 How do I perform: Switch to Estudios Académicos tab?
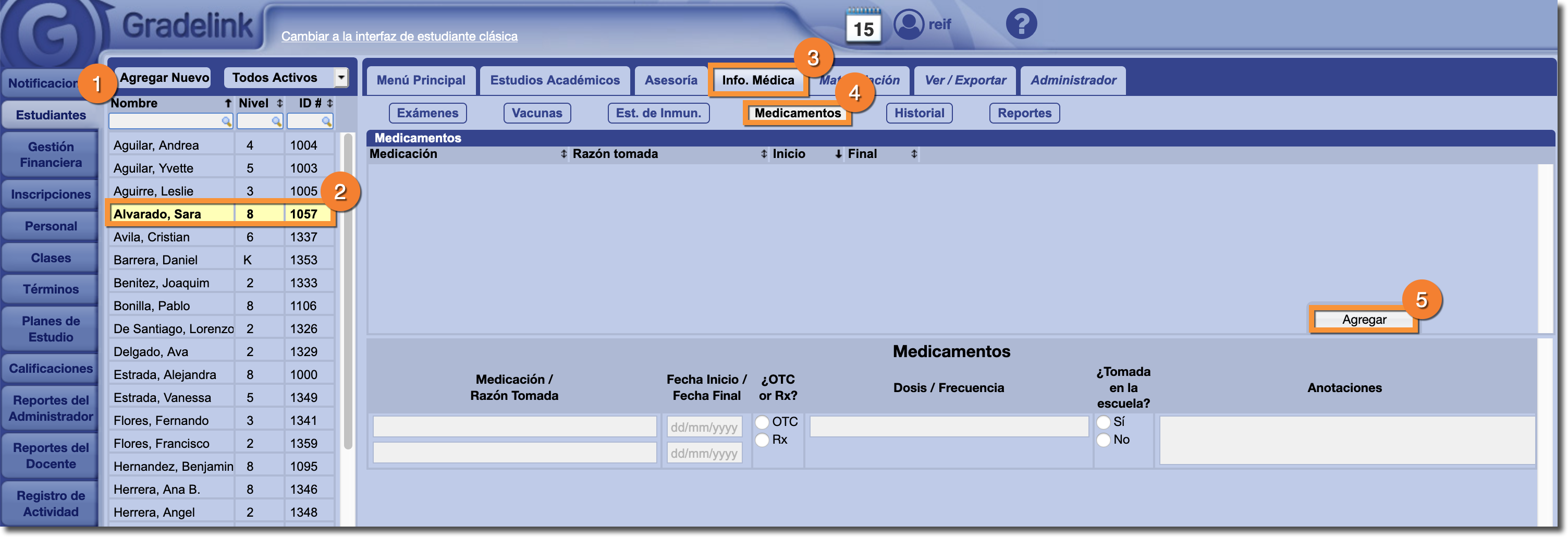click(x=555, y=80)
